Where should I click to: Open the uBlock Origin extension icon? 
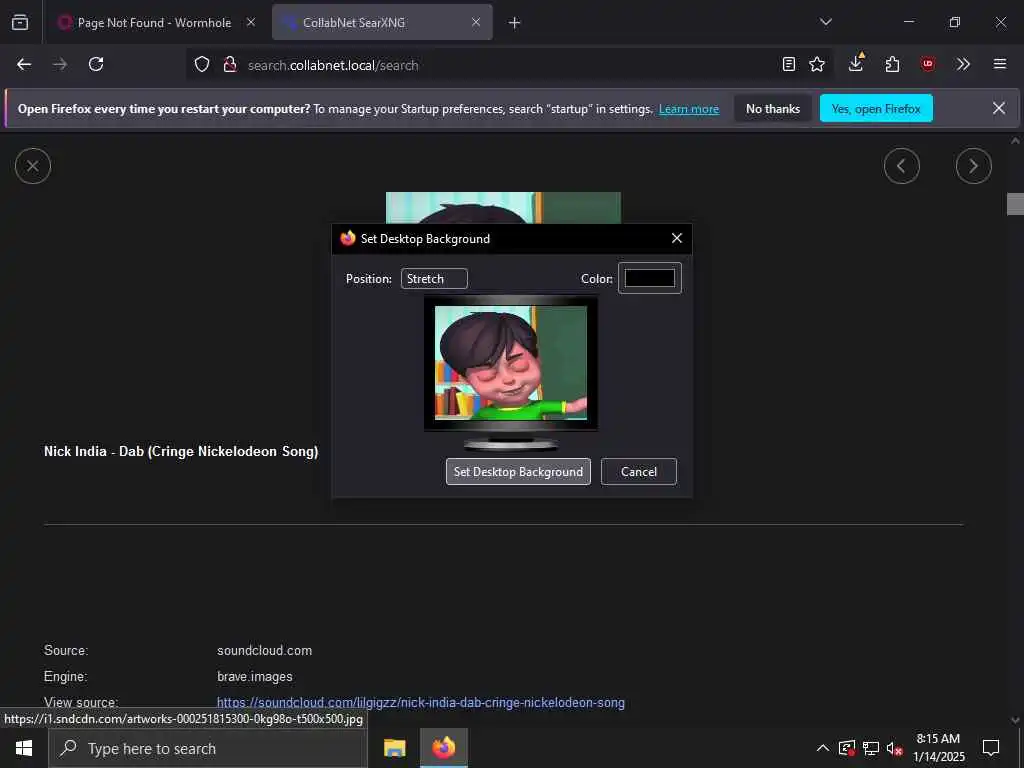(x=927, y=64)
